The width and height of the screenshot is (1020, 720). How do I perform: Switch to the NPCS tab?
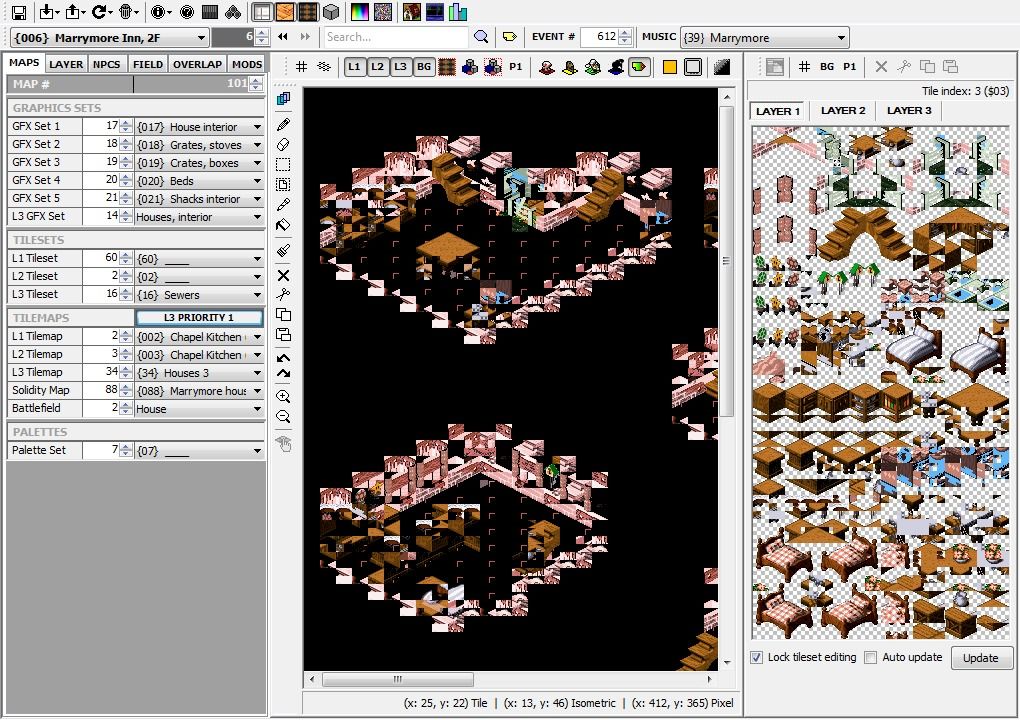click(106, 64)
